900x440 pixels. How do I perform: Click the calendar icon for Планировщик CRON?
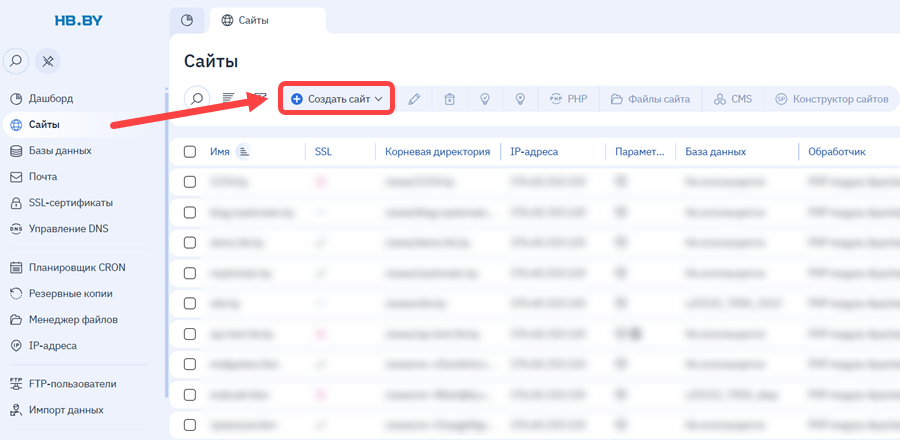point(16,267)
